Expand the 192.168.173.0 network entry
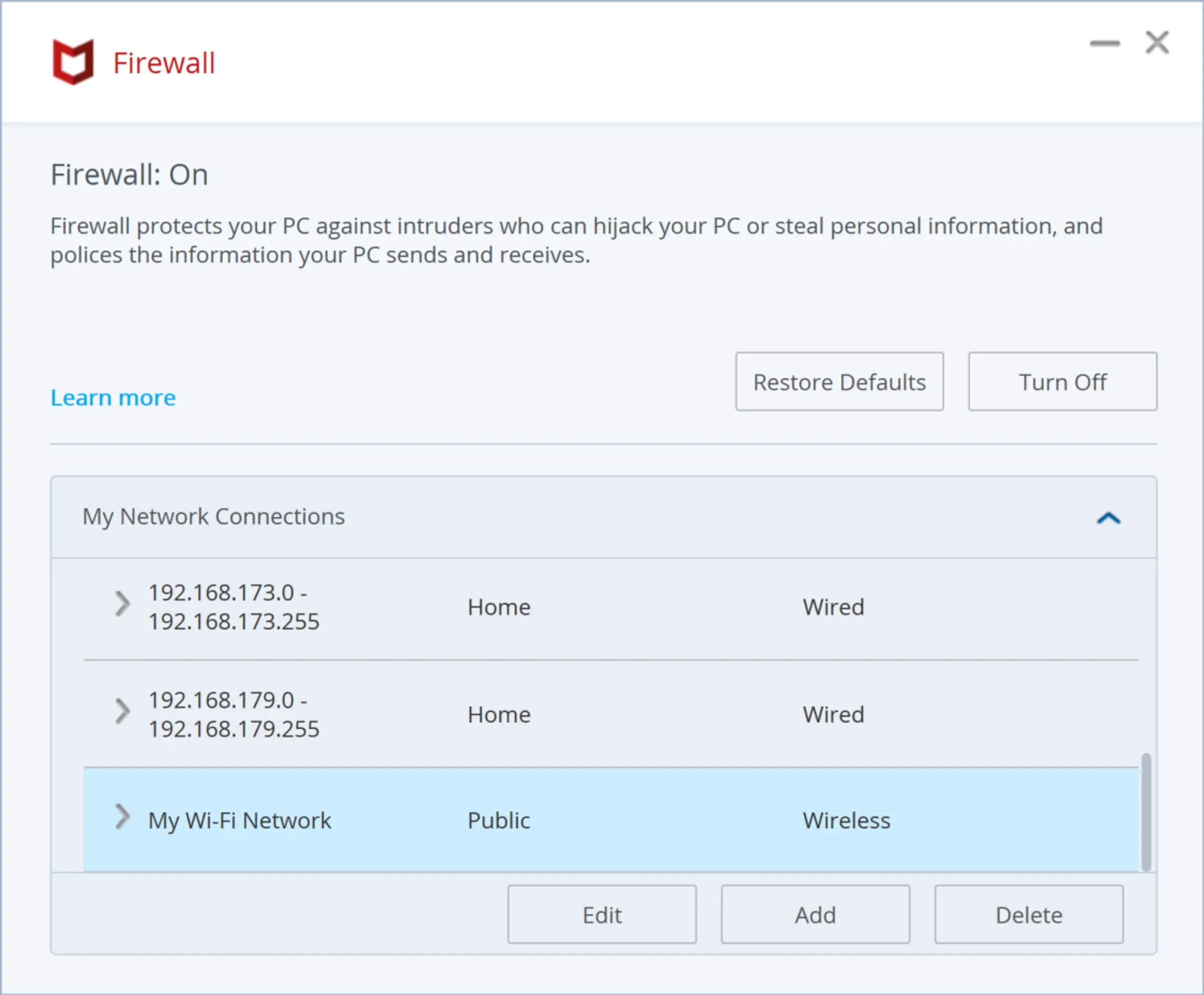The width and height of the screenshot is (1204, 995). click(122, 603)
